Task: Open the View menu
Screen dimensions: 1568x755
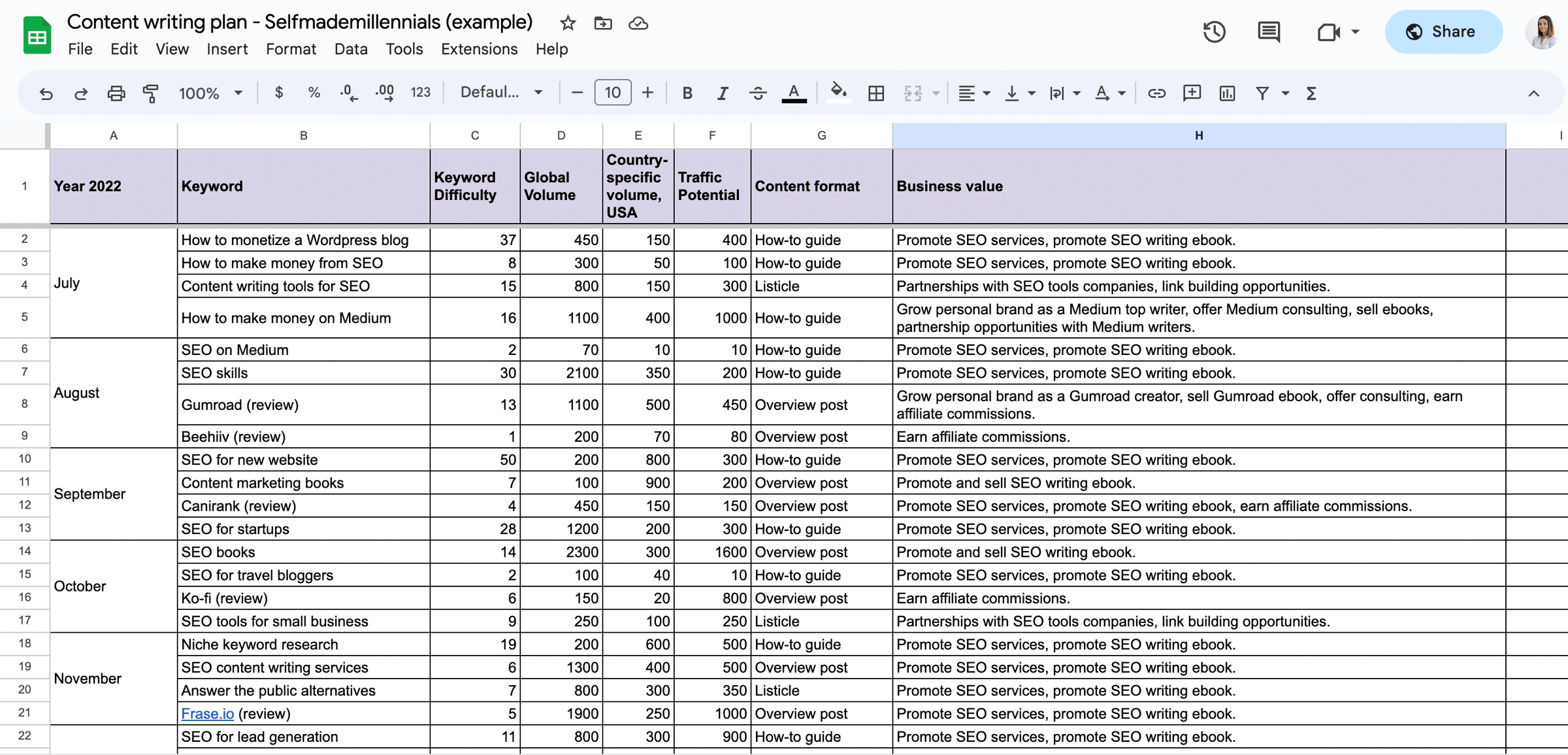Action: [172, 49]
